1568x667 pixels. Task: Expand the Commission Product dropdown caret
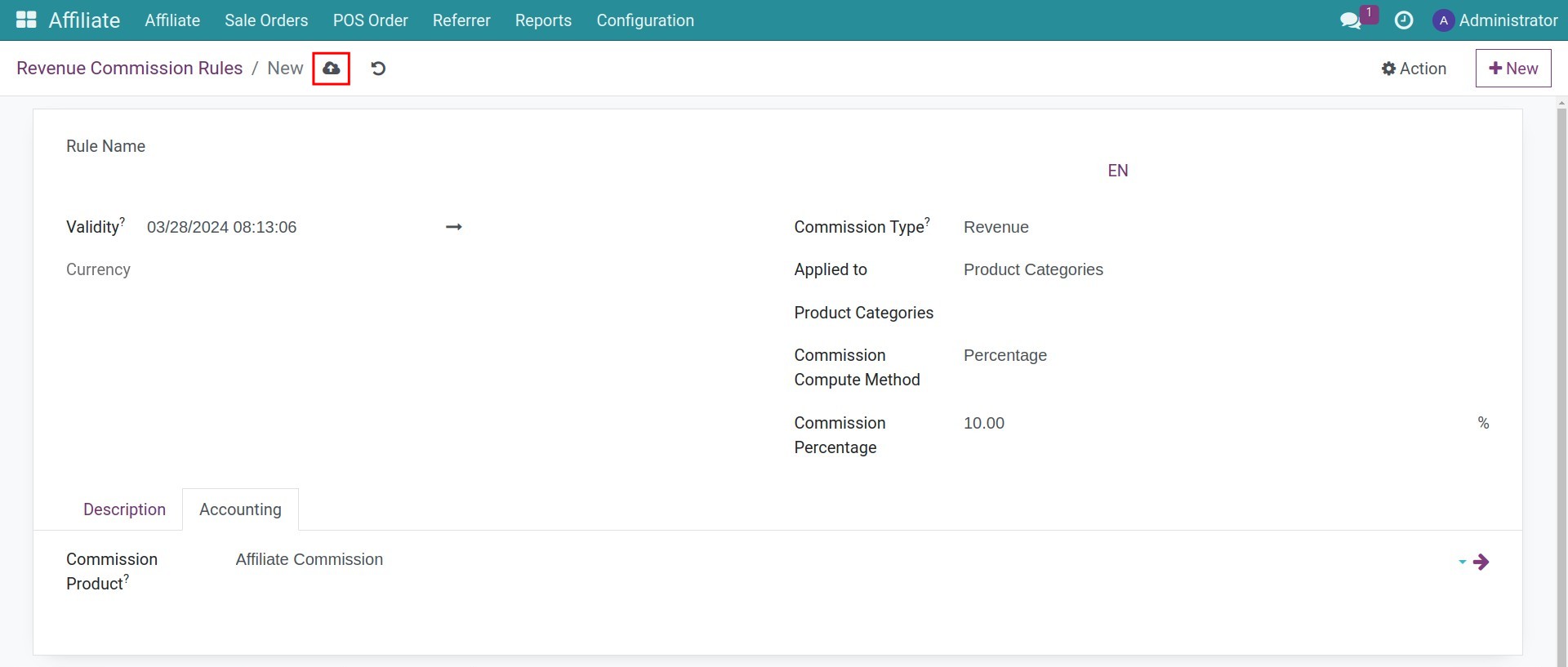pyautogui.click(x=1463, y=562)
